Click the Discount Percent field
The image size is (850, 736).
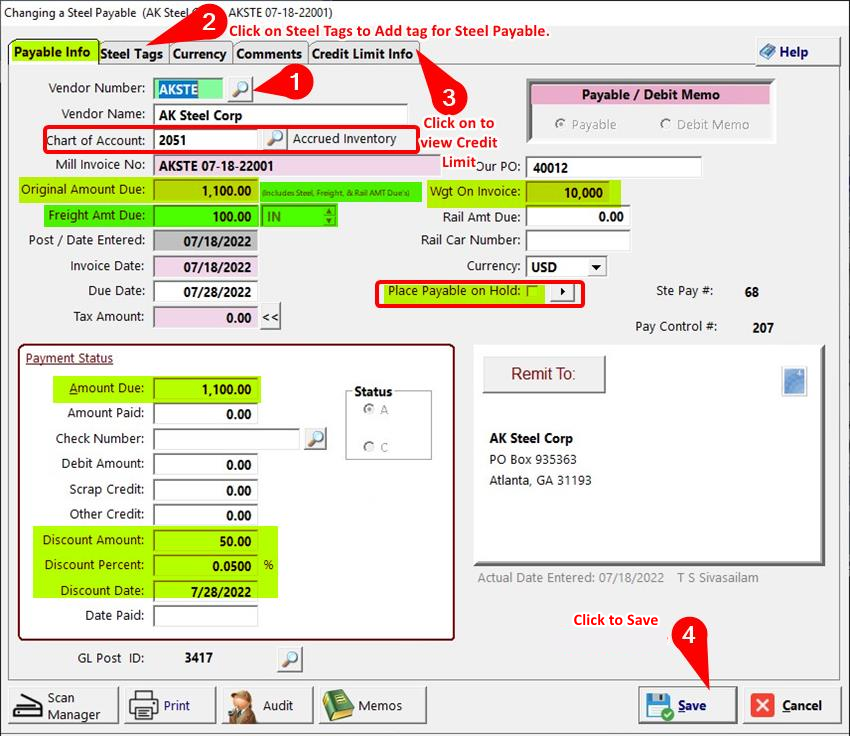[x=205, y=566]
